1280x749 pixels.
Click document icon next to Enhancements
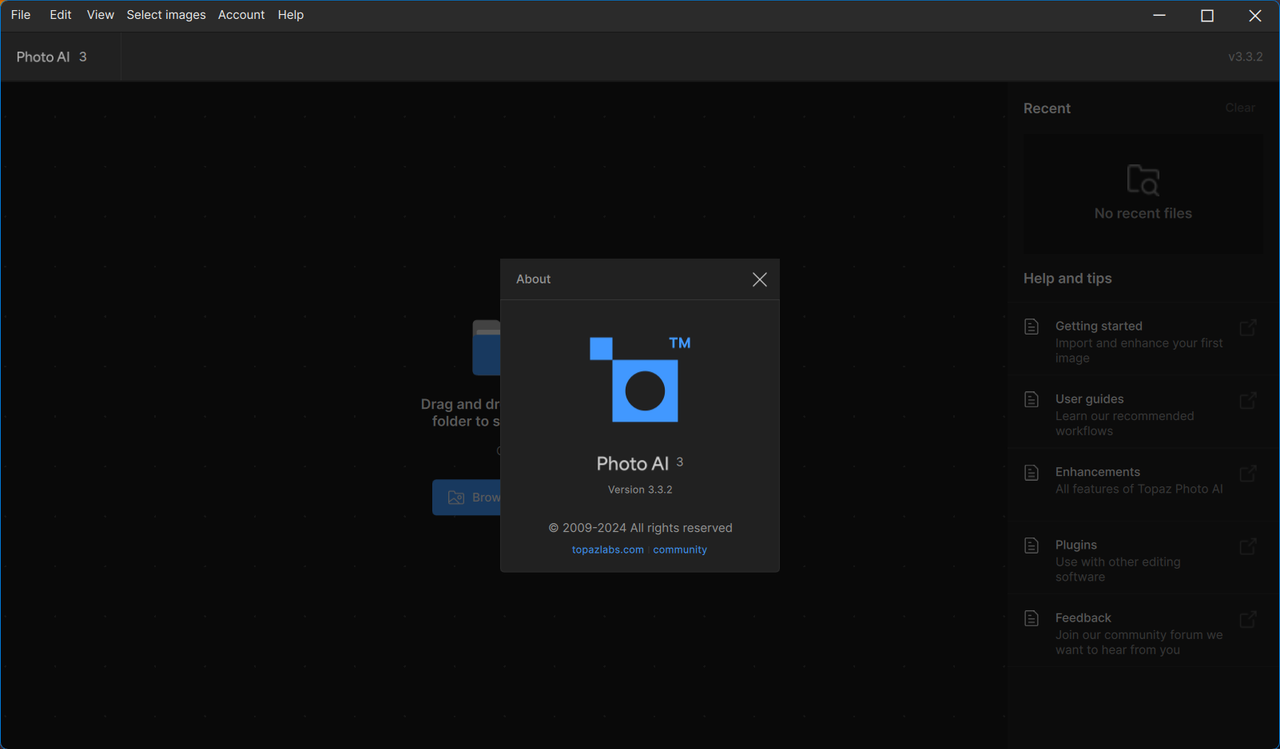(x=1032, y=473)
